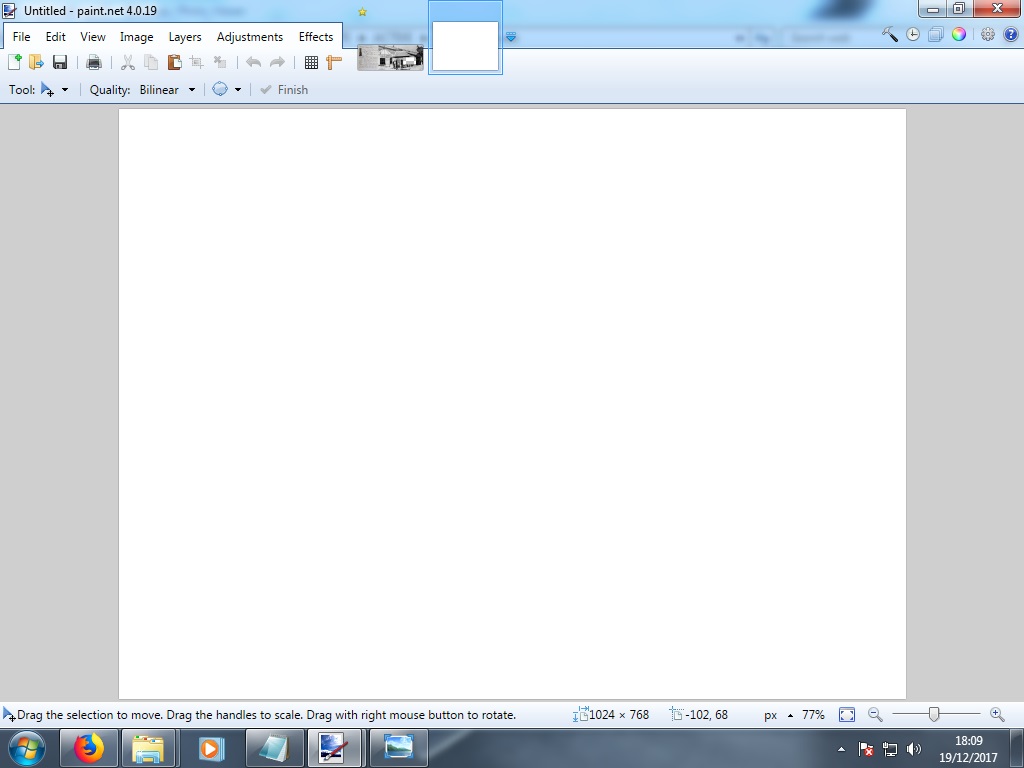1024x768 pixels.
Task: Toggle the History window clock icon
Action: [913, 35]
